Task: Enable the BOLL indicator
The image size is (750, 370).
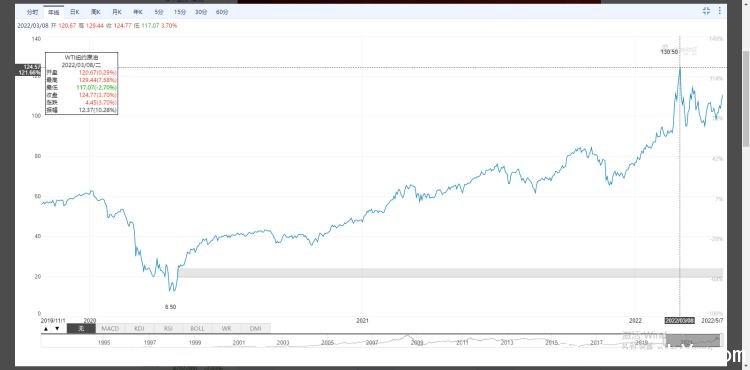Action: point(198,328)
